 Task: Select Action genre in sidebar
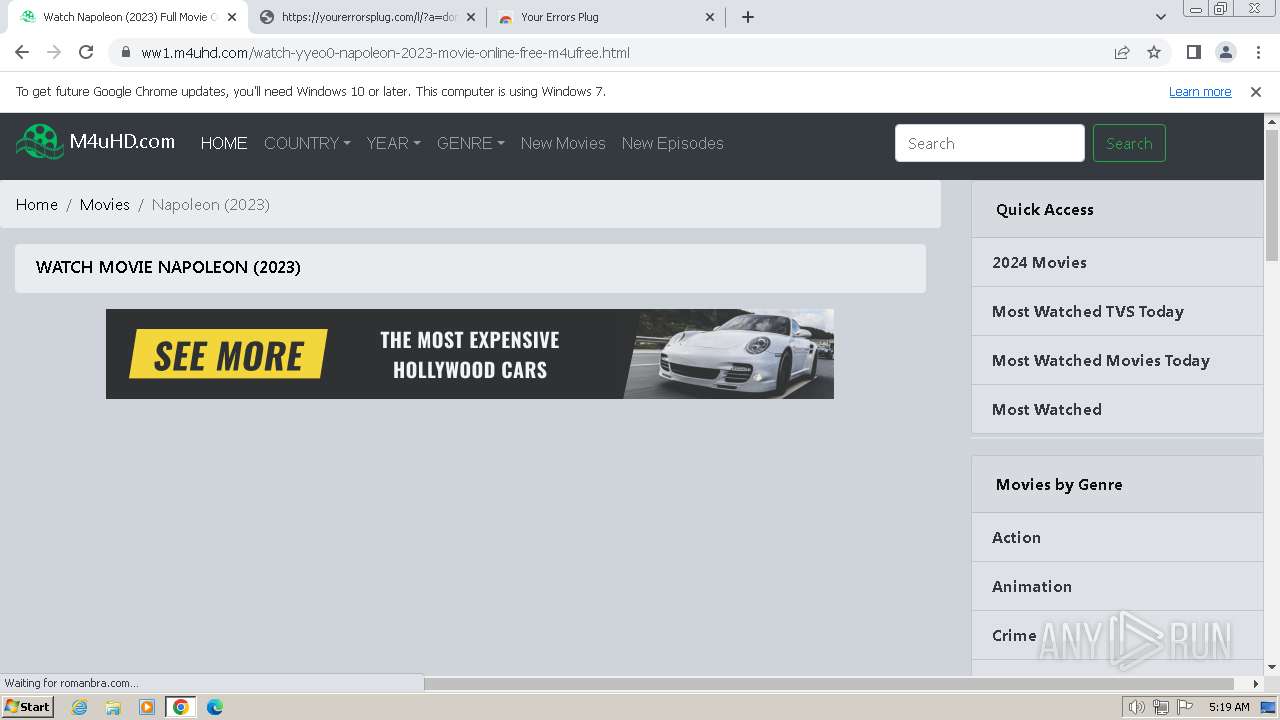pos(1117,537)
